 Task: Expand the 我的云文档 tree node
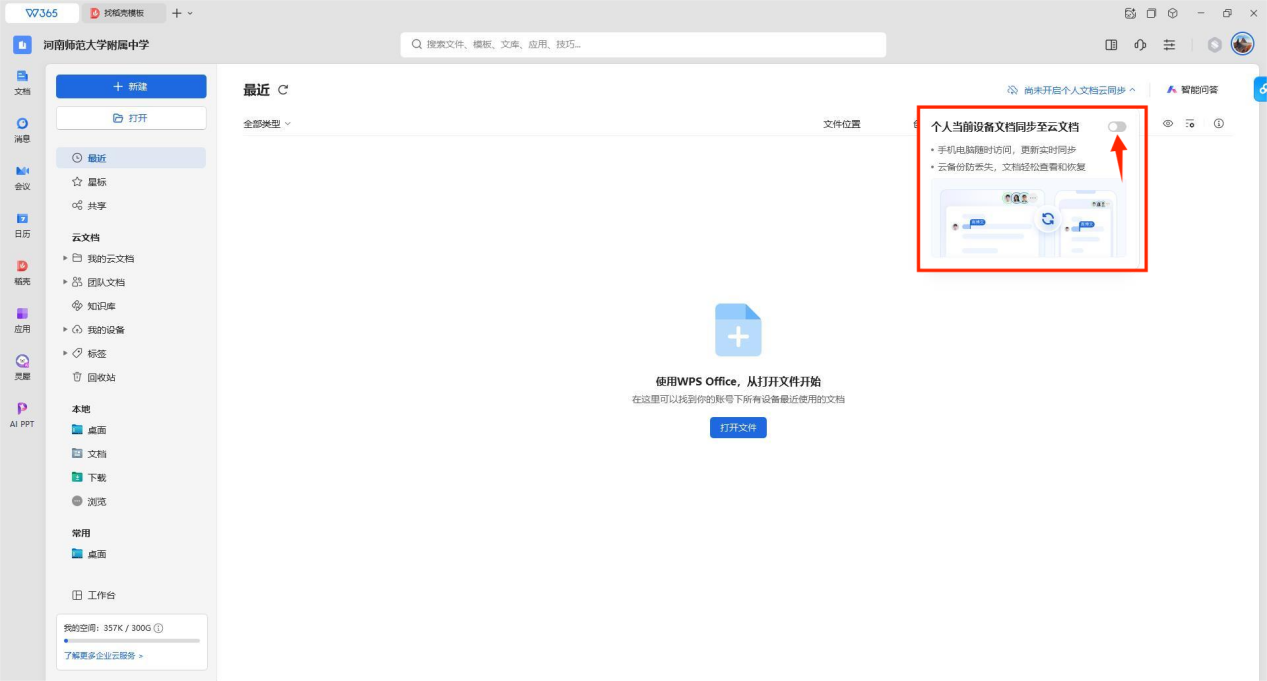pos(66,258)
